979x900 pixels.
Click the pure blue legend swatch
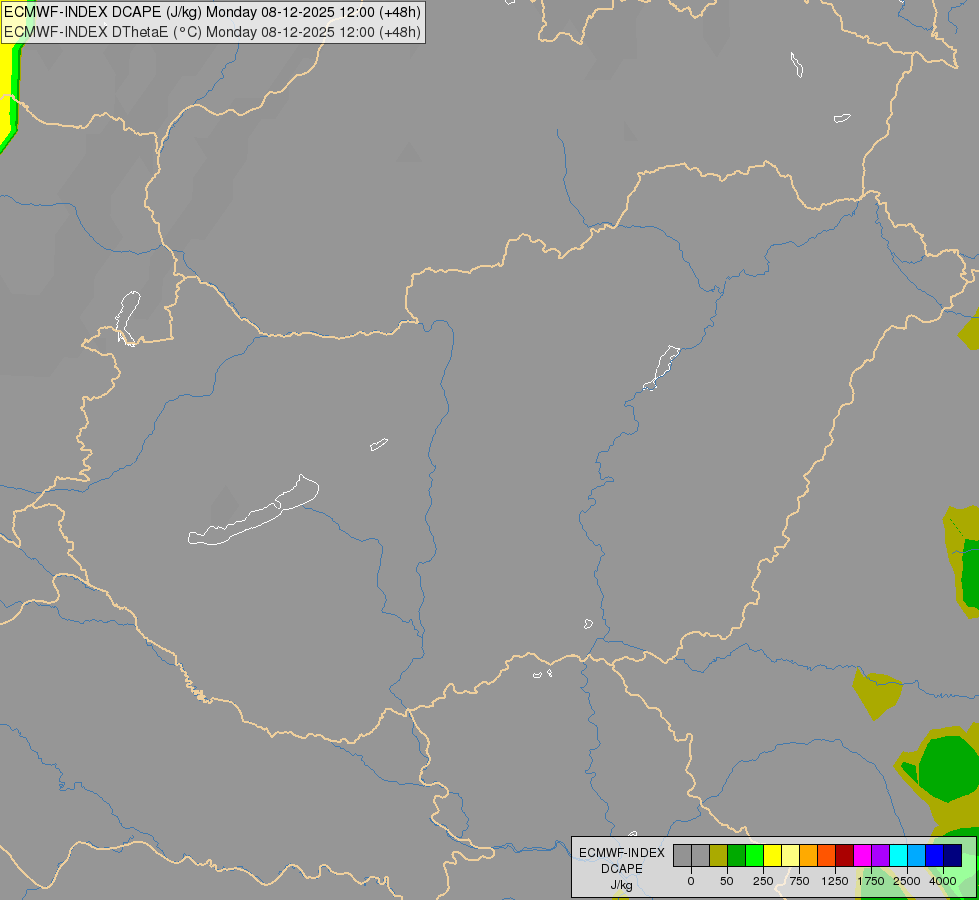[x=935, y=856]
